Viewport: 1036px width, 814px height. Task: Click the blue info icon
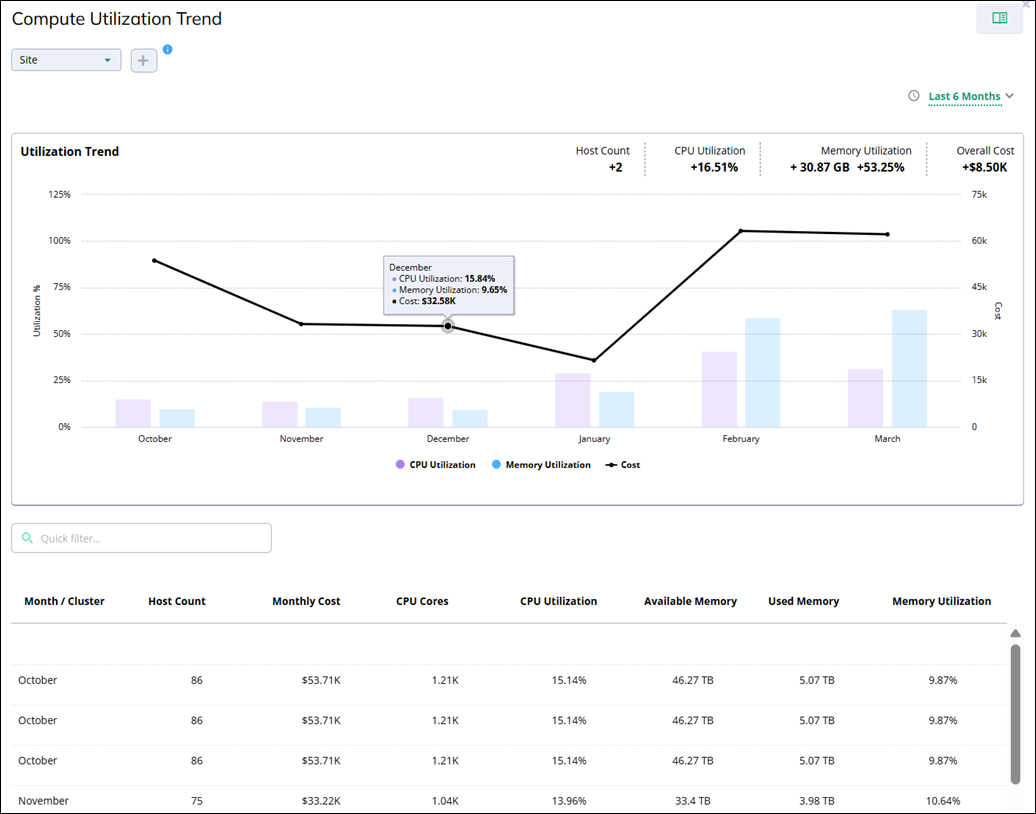click(x=167, y=49)
